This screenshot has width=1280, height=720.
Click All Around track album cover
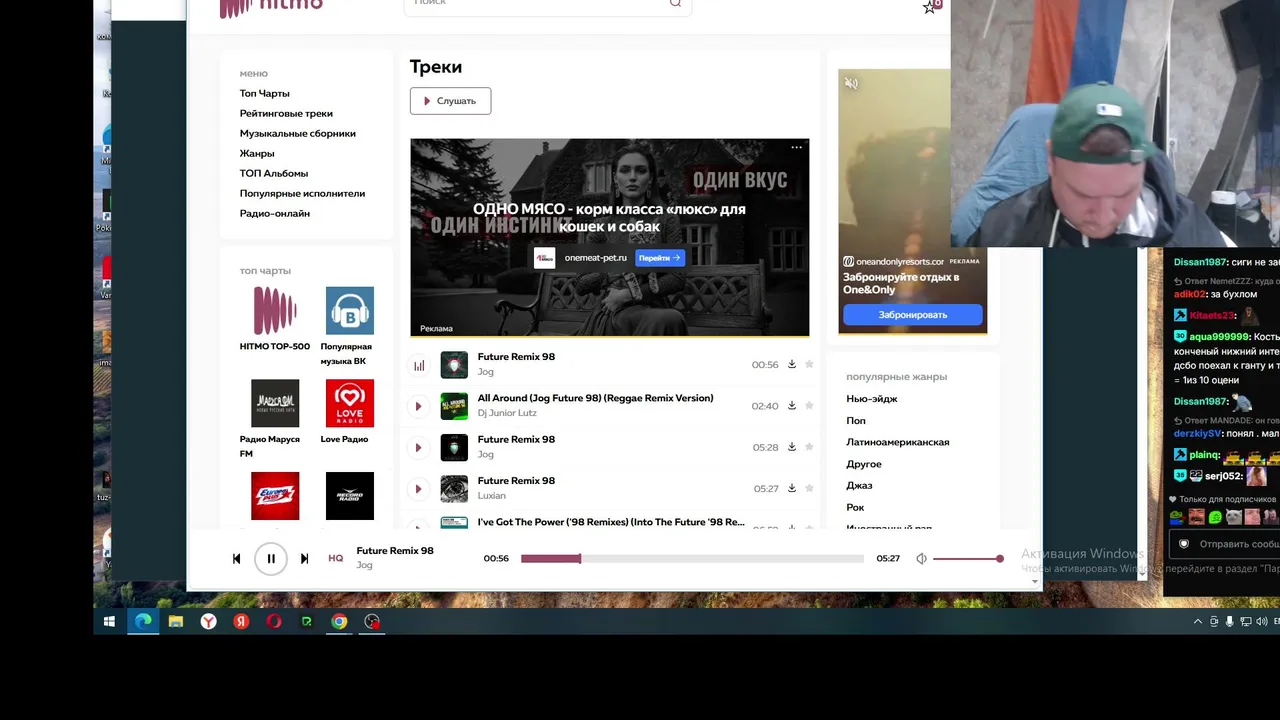point(454,406)
